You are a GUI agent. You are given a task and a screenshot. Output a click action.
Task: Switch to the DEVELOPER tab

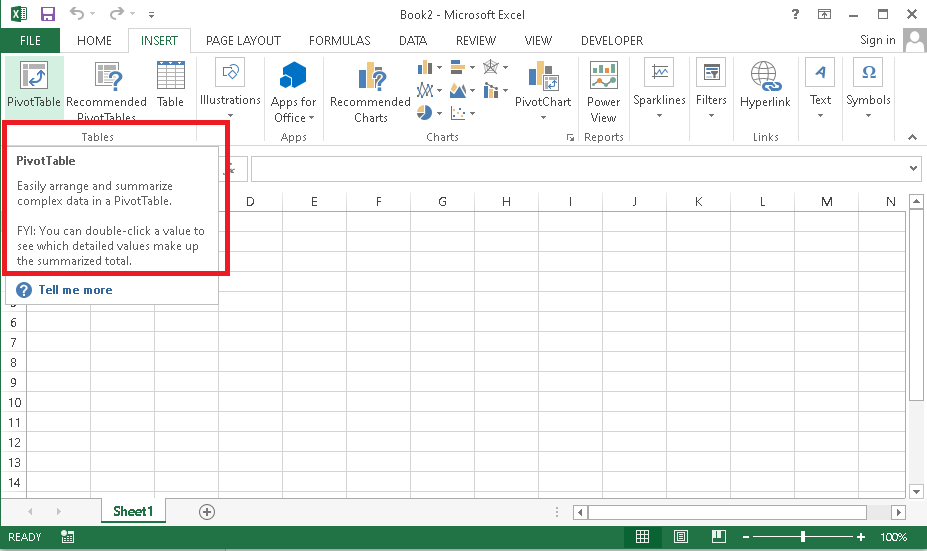612,40
